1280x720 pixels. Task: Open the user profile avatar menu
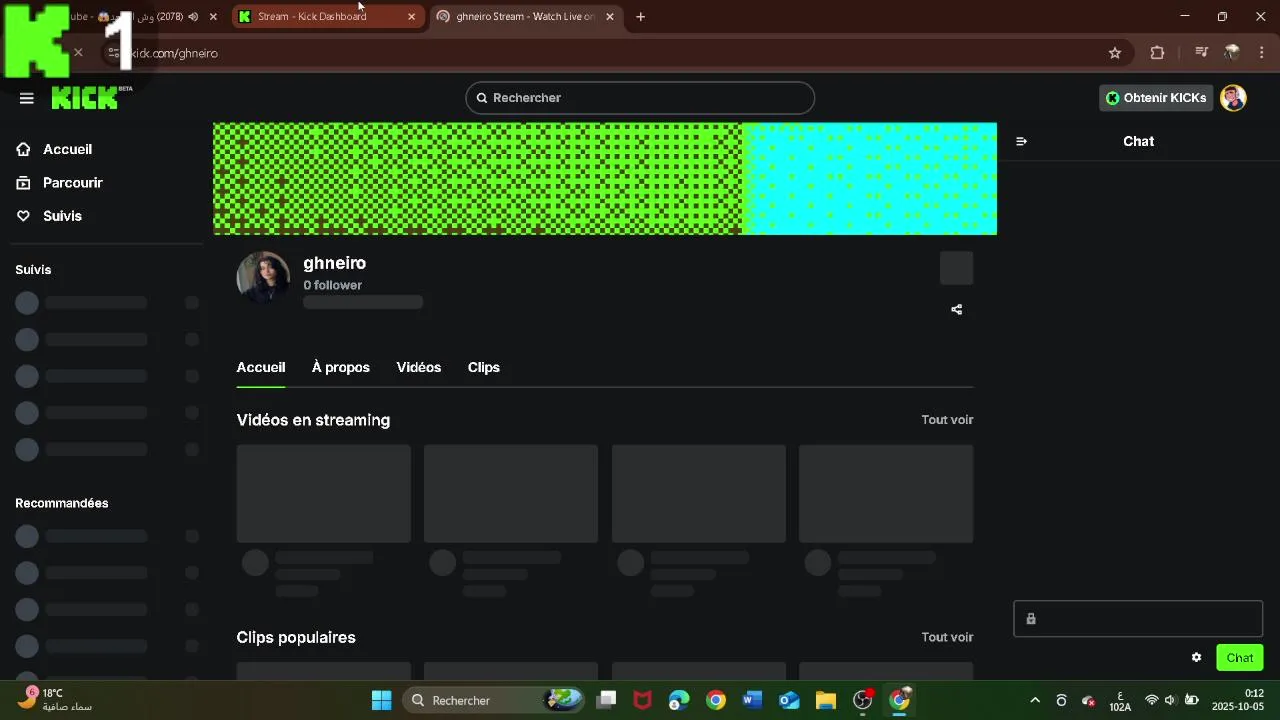click(1233, 98)
